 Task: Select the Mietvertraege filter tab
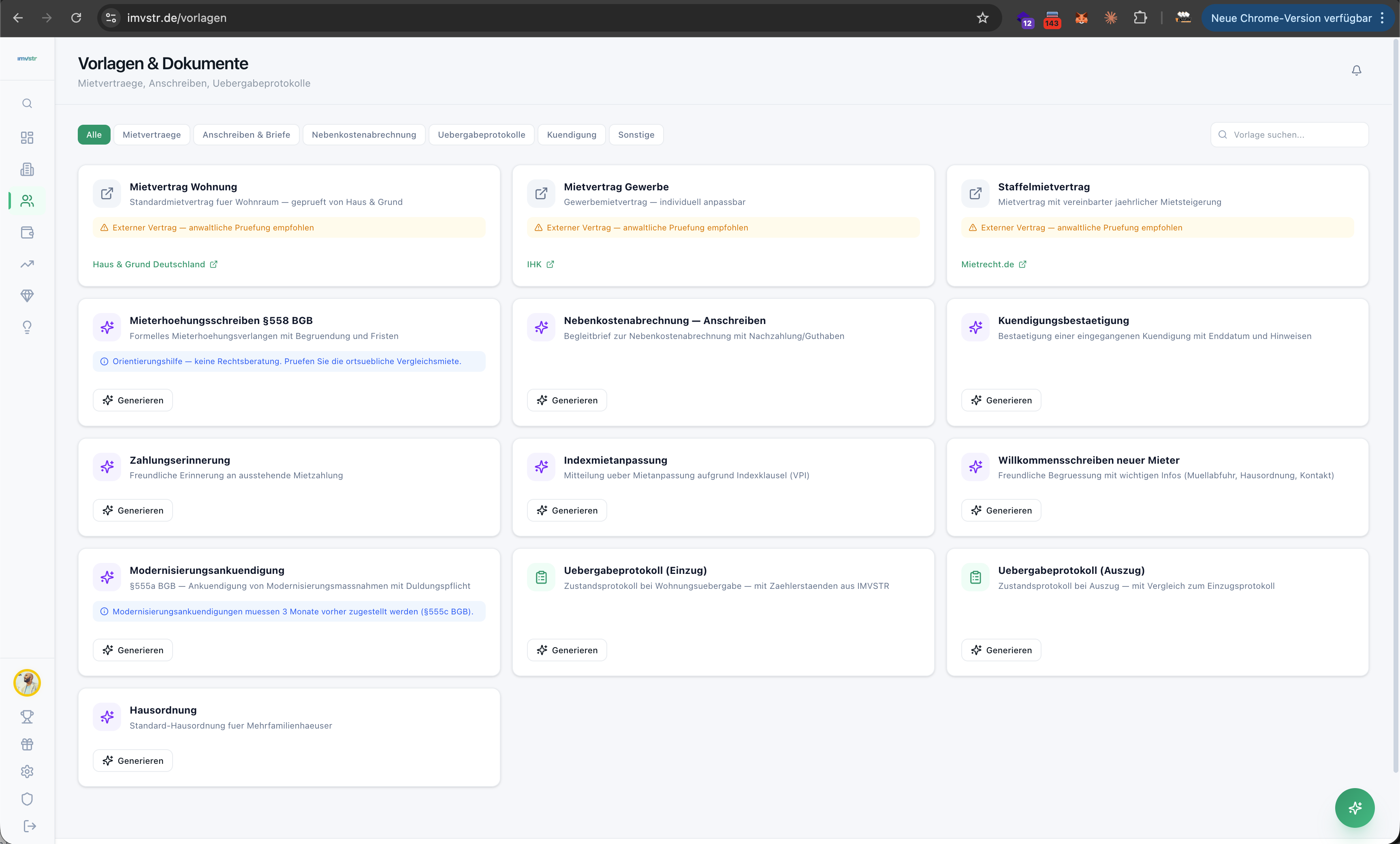point(152,134)
